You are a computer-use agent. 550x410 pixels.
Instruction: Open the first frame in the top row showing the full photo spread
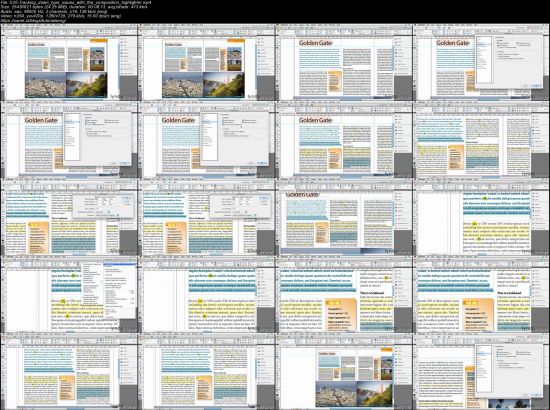click(x=69, y=62)
